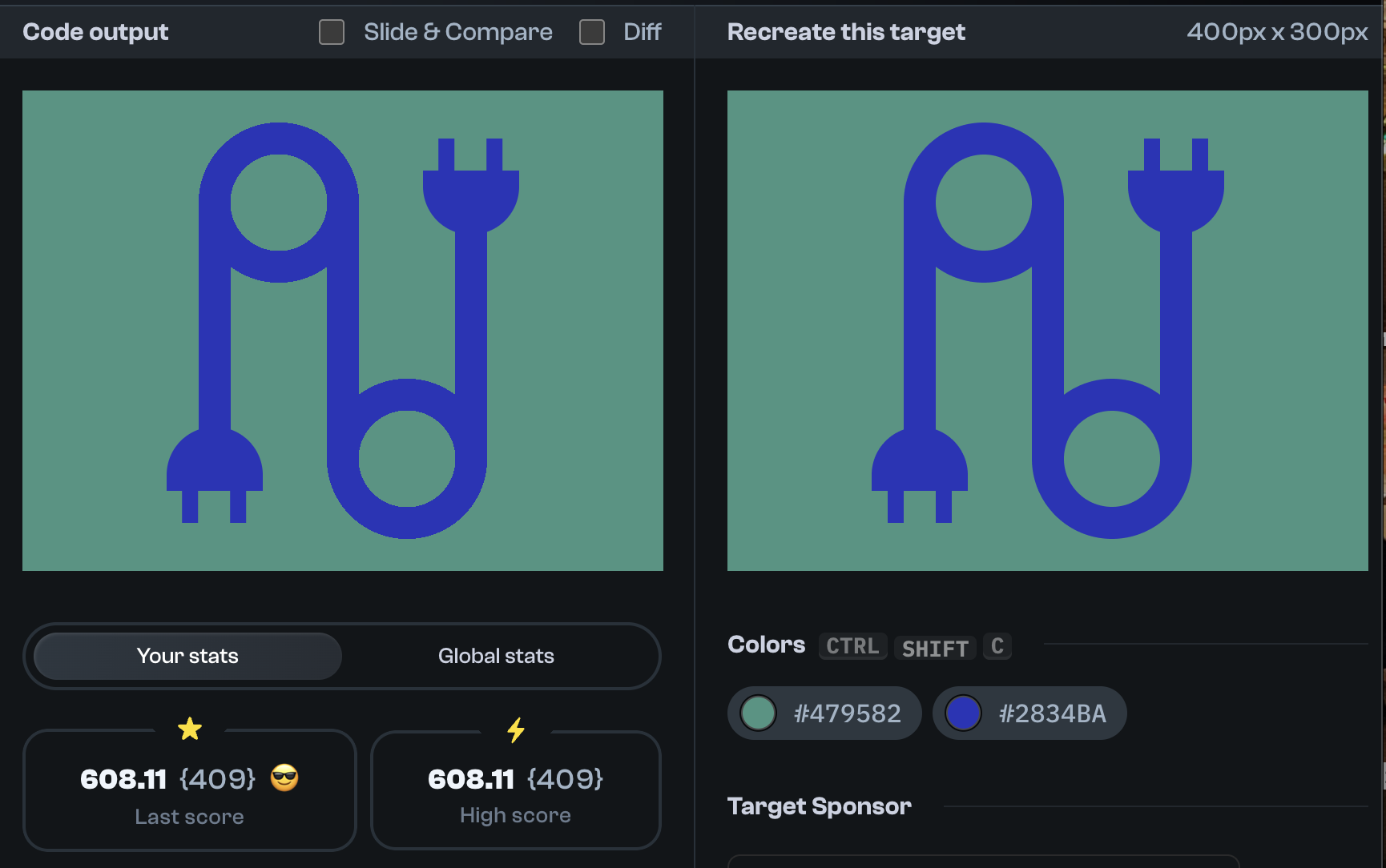Image resolution: width=1386 pixels, height=868 pixels.
Task: Click the star icon above Last score
Action: click(x=190, y=729)
